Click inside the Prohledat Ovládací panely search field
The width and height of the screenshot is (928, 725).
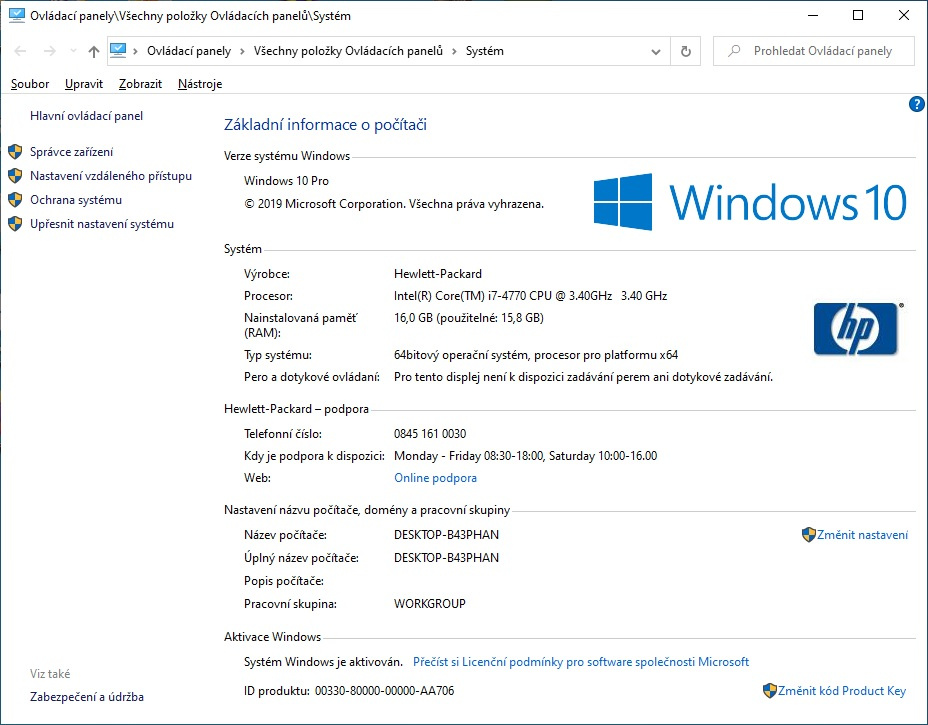pyautogui.click(x=820, y=50)
